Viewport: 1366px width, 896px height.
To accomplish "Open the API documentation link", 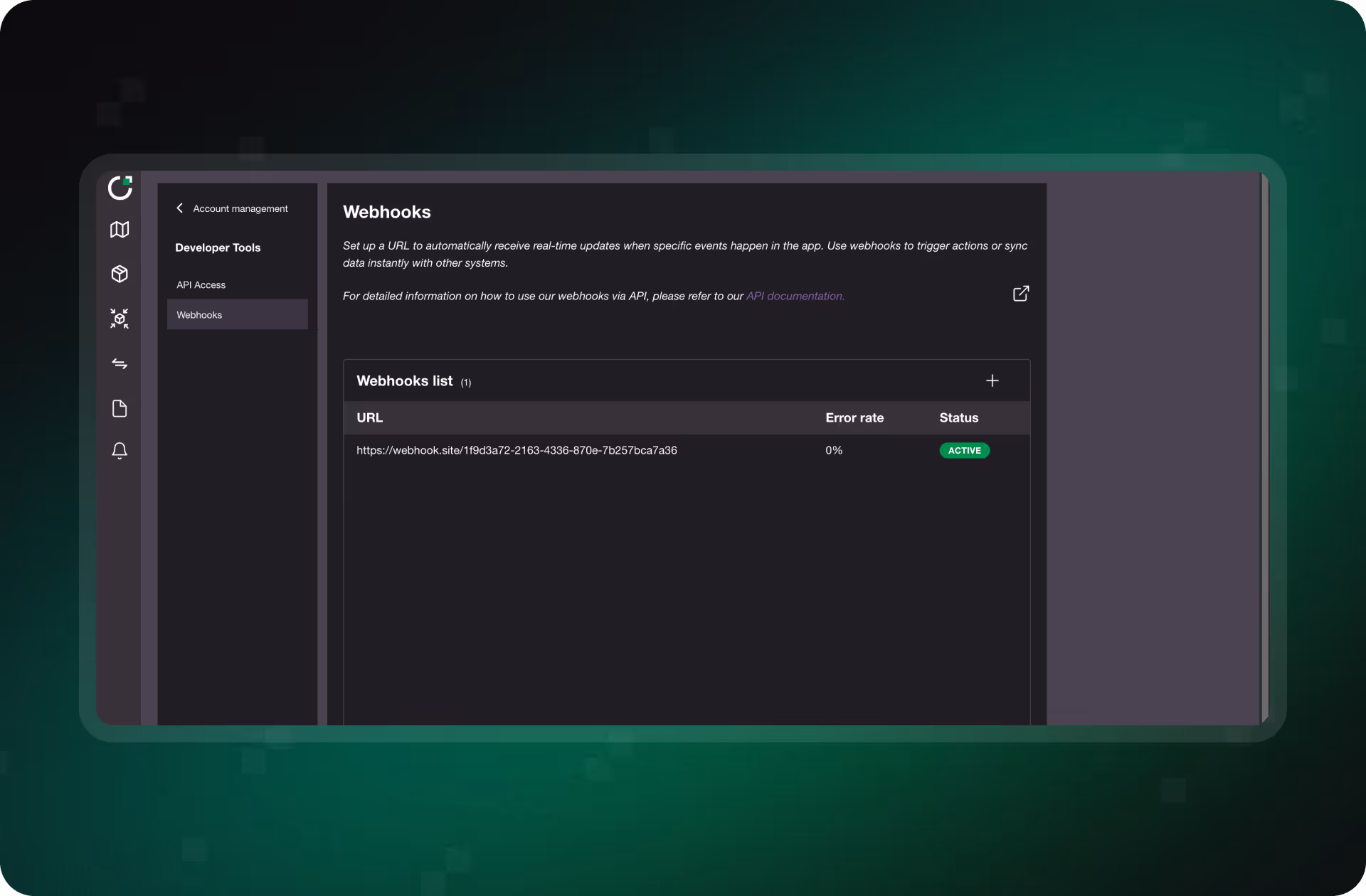I will click(795, 297).
